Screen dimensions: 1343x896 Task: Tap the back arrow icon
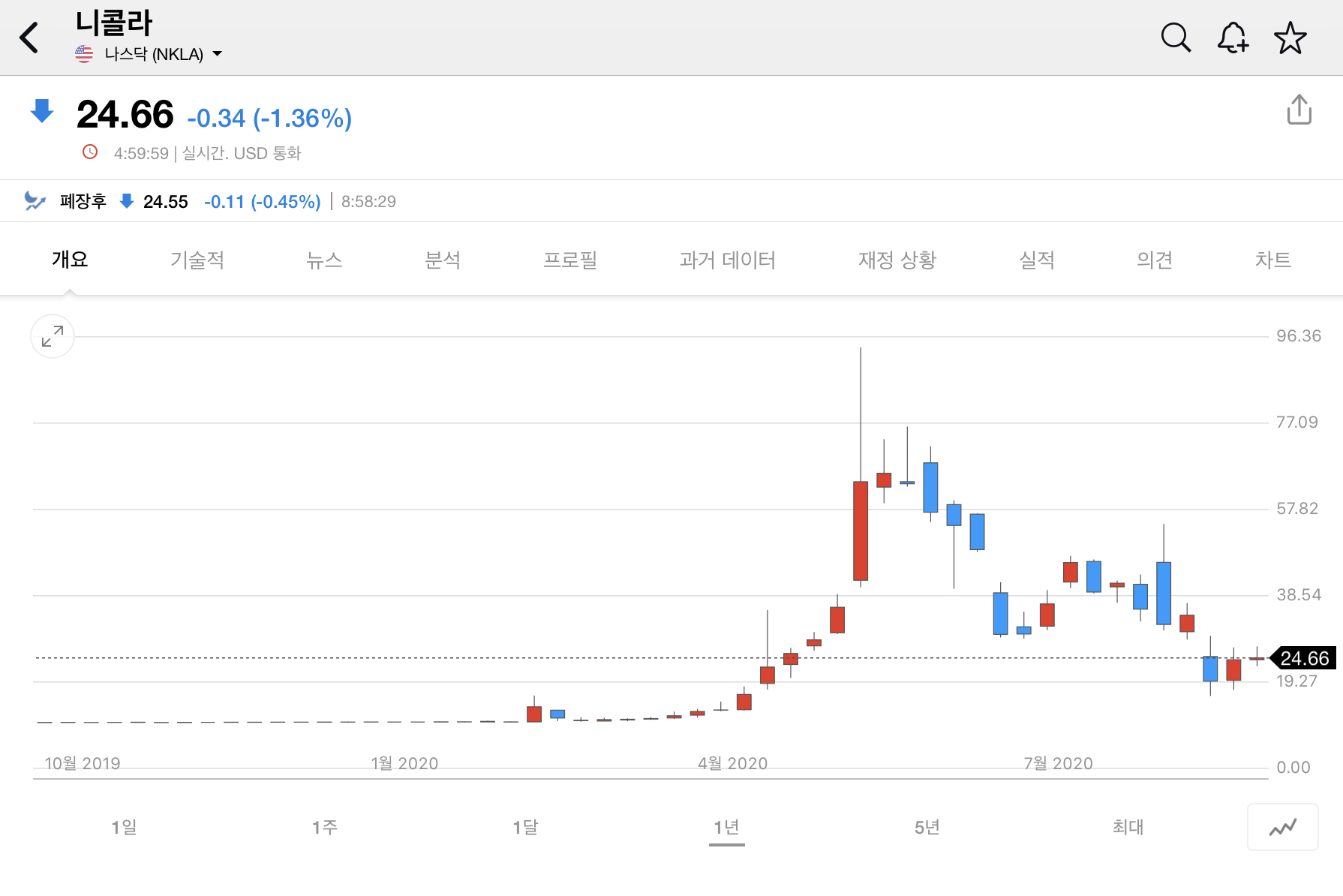[29, 38]
